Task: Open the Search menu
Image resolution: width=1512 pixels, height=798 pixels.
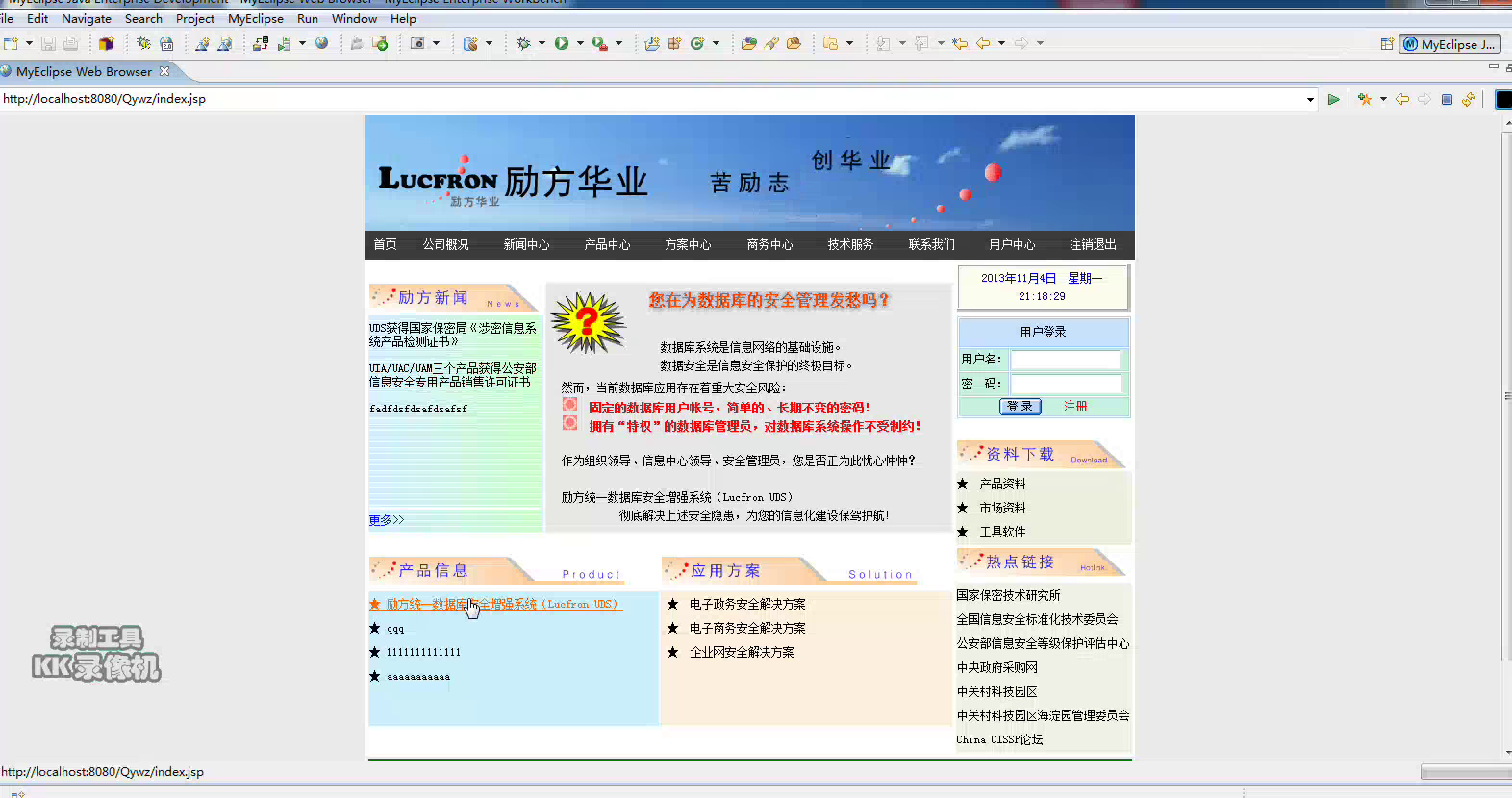Action: (143, 18)
